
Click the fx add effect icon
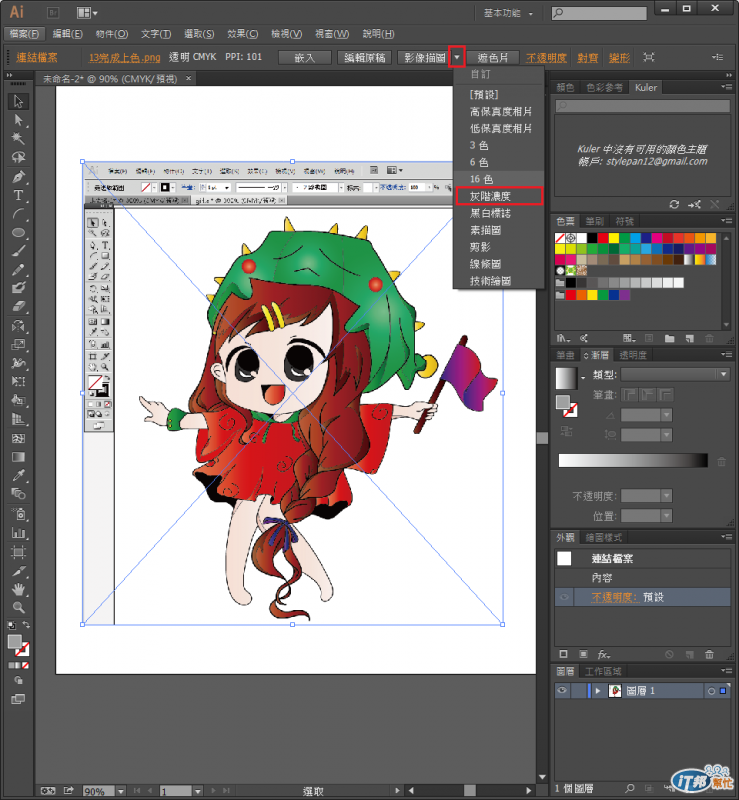coord(604,654)
